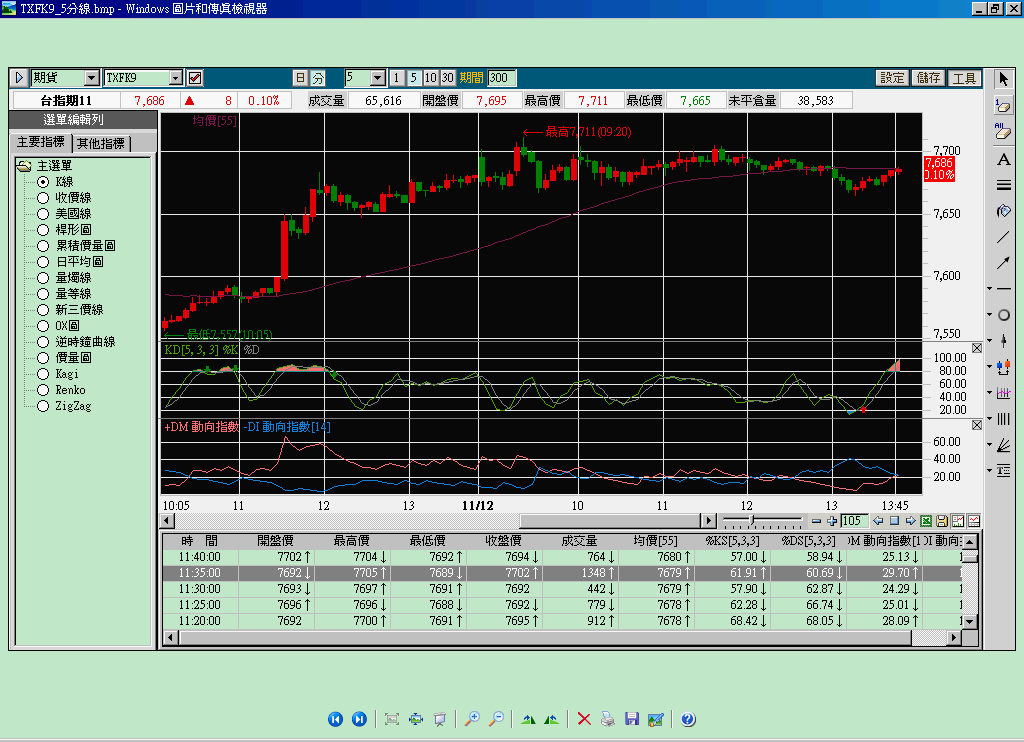Select the 分 minute period button
Viewport: 1024px width, 742px height.
[x=317, y=78]
